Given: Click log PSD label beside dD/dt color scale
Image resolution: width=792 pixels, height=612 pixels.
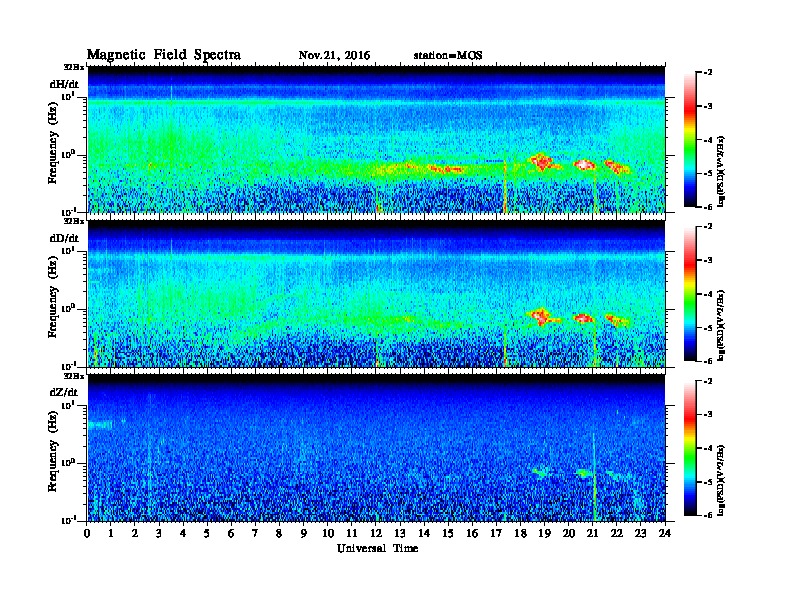Looking at the screenshot, I should pyautogui.click(x=721, y=325).
